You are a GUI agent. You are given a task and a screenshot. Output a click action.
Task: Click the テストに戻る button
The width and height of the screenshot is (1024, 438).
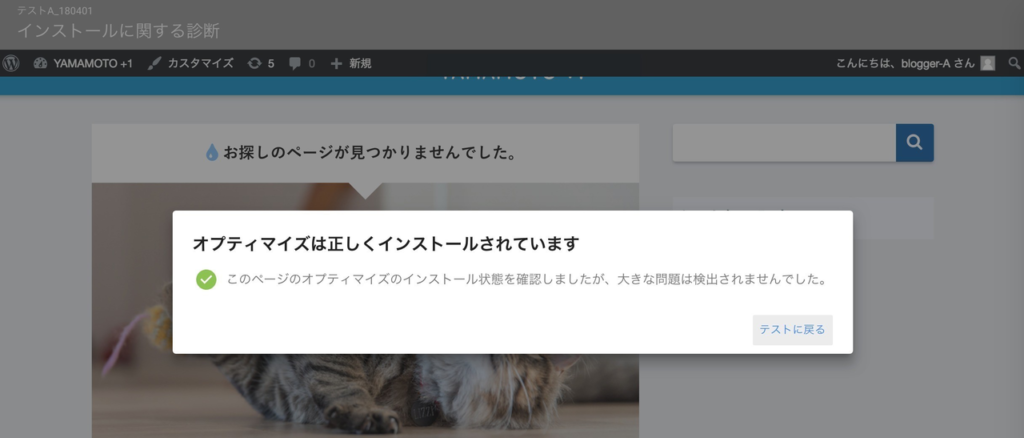(792, 330)
